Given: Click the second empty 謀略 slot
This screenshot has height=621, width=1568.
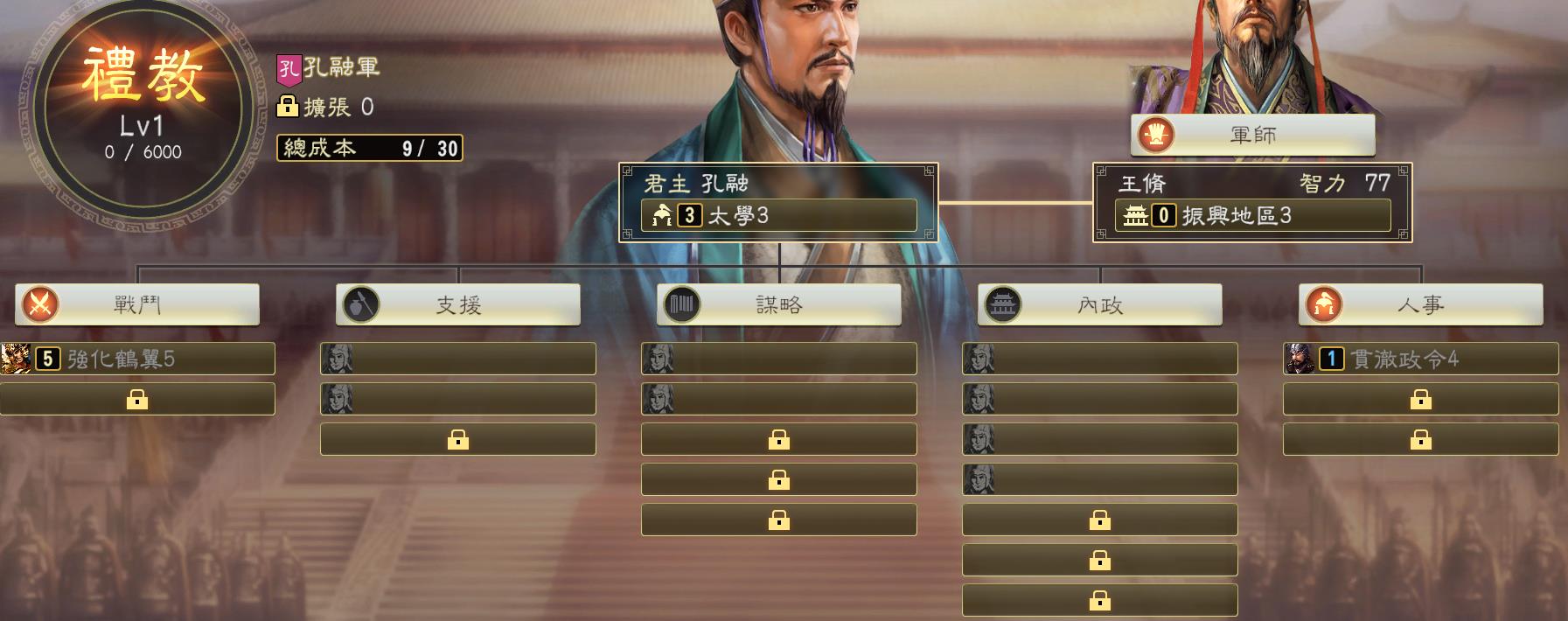Looking at the screenshot, I should (779, 399).
